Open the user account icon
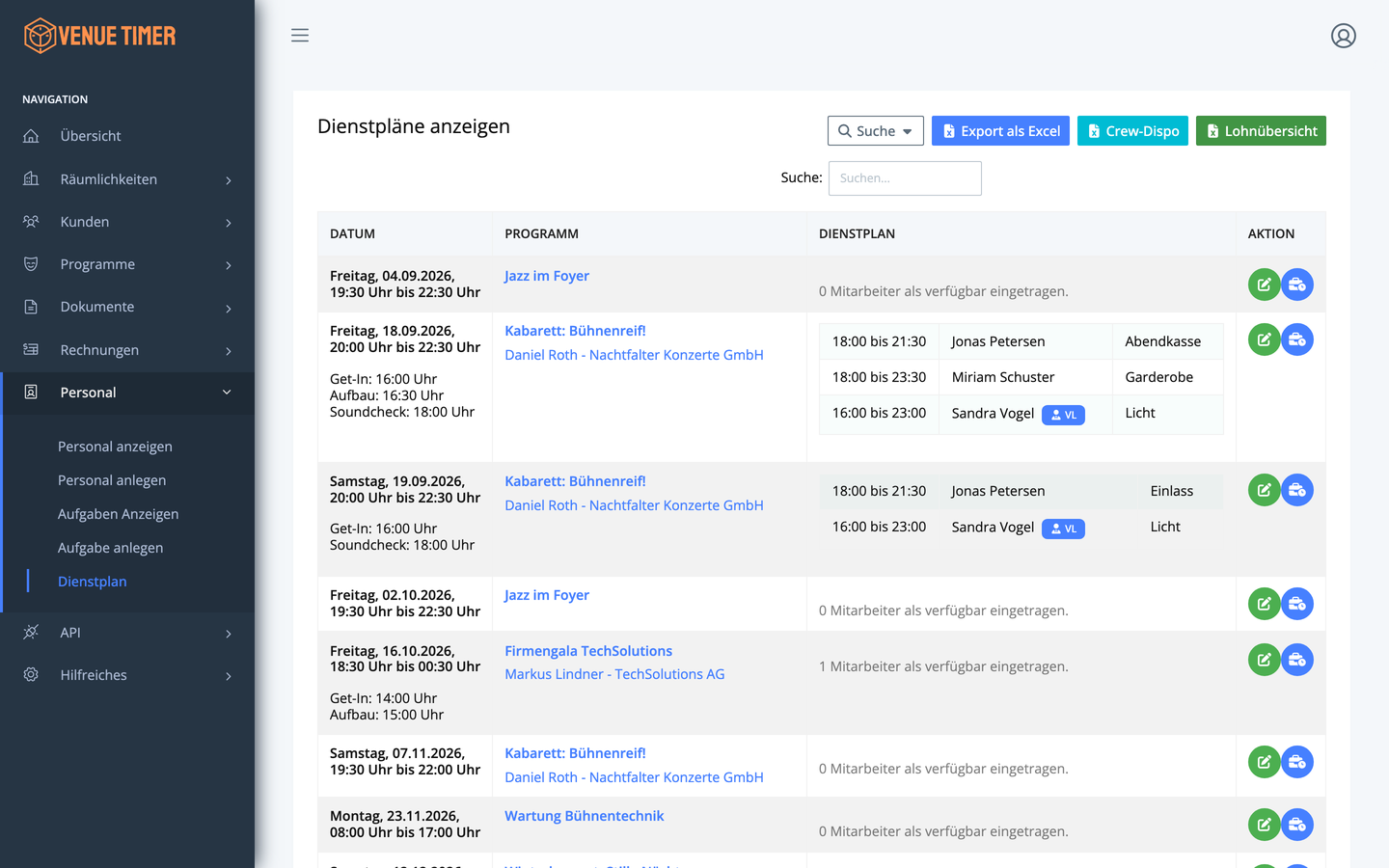The width and height of the screenshot is (1389, 868). pos(1344,36)
